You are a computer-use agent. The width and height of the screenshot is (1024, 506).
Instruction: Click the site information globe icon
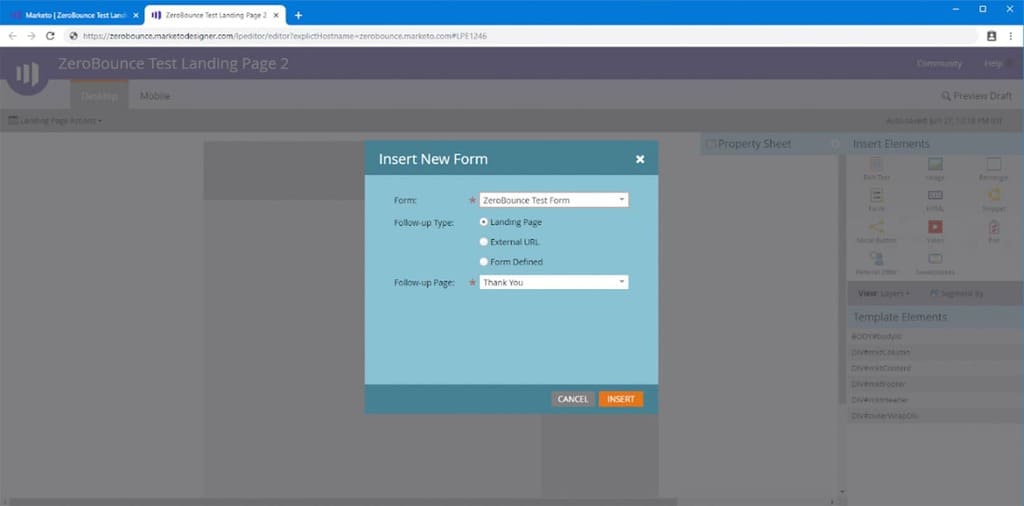click(x=73, y=36)
